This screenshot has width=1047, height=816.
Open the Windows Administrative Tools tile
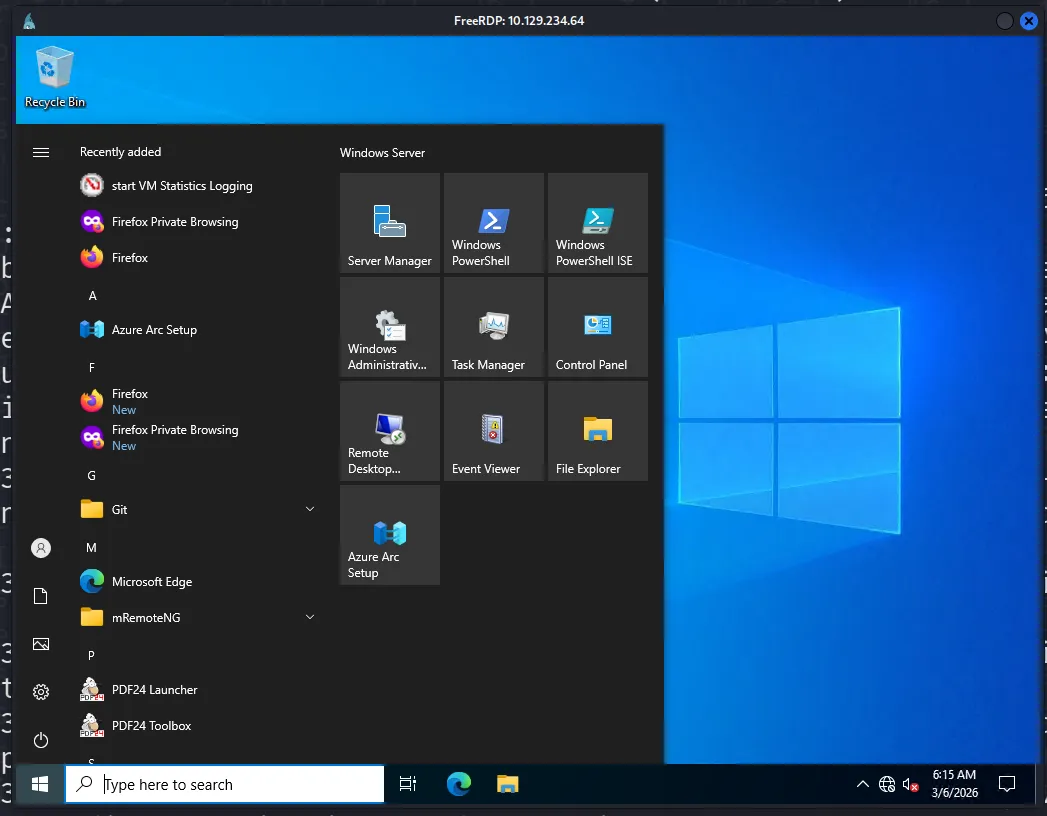click(x=389, y=327)
